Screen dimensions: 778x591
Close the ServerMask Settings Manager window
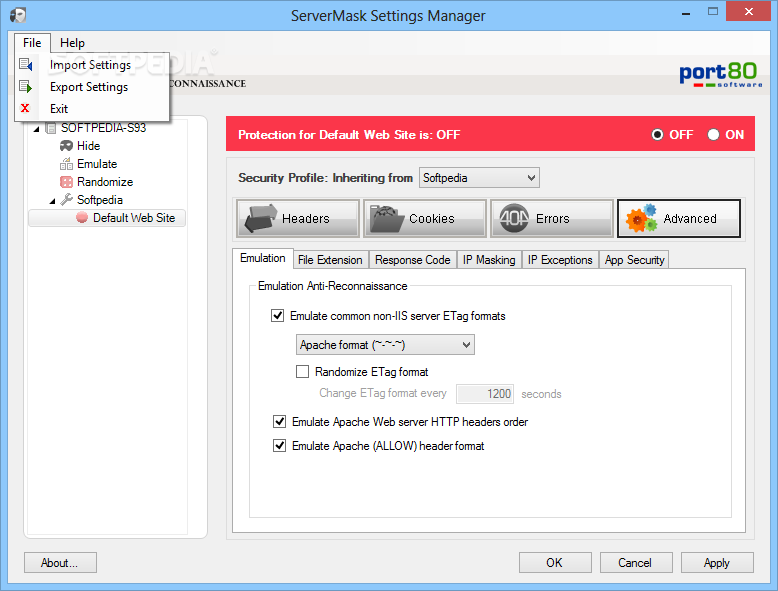(749, 11)
